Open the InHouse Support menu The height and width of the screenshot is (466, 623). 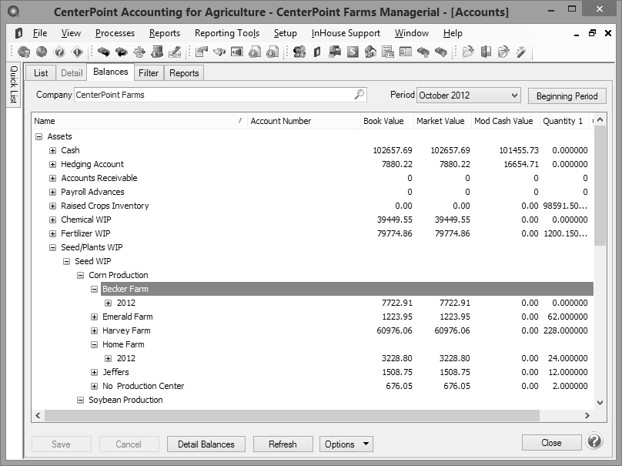coord(346,33)
